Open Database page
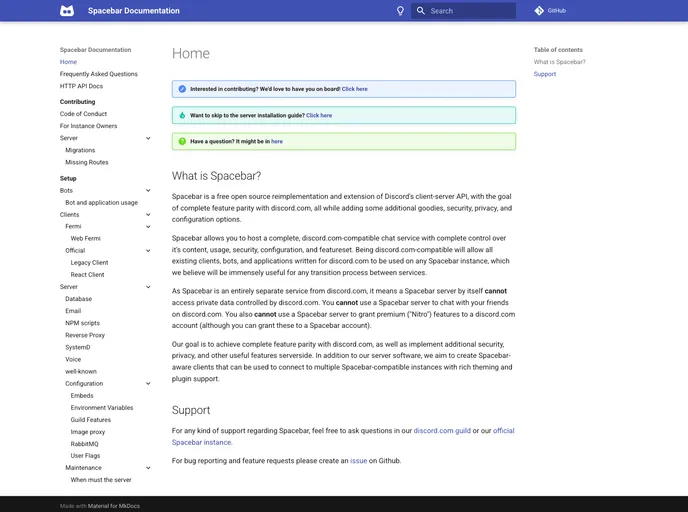Viewport: 688px width, 512px height. [79, 299]
